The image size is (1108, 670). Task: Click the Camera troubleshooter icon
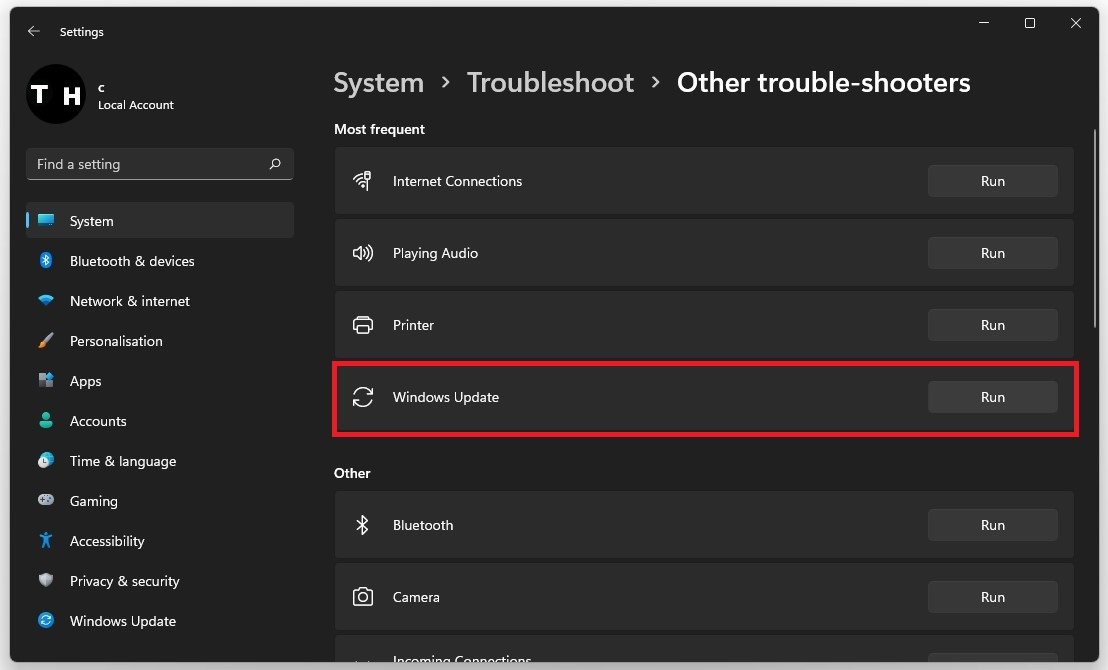tap(363, 597)
